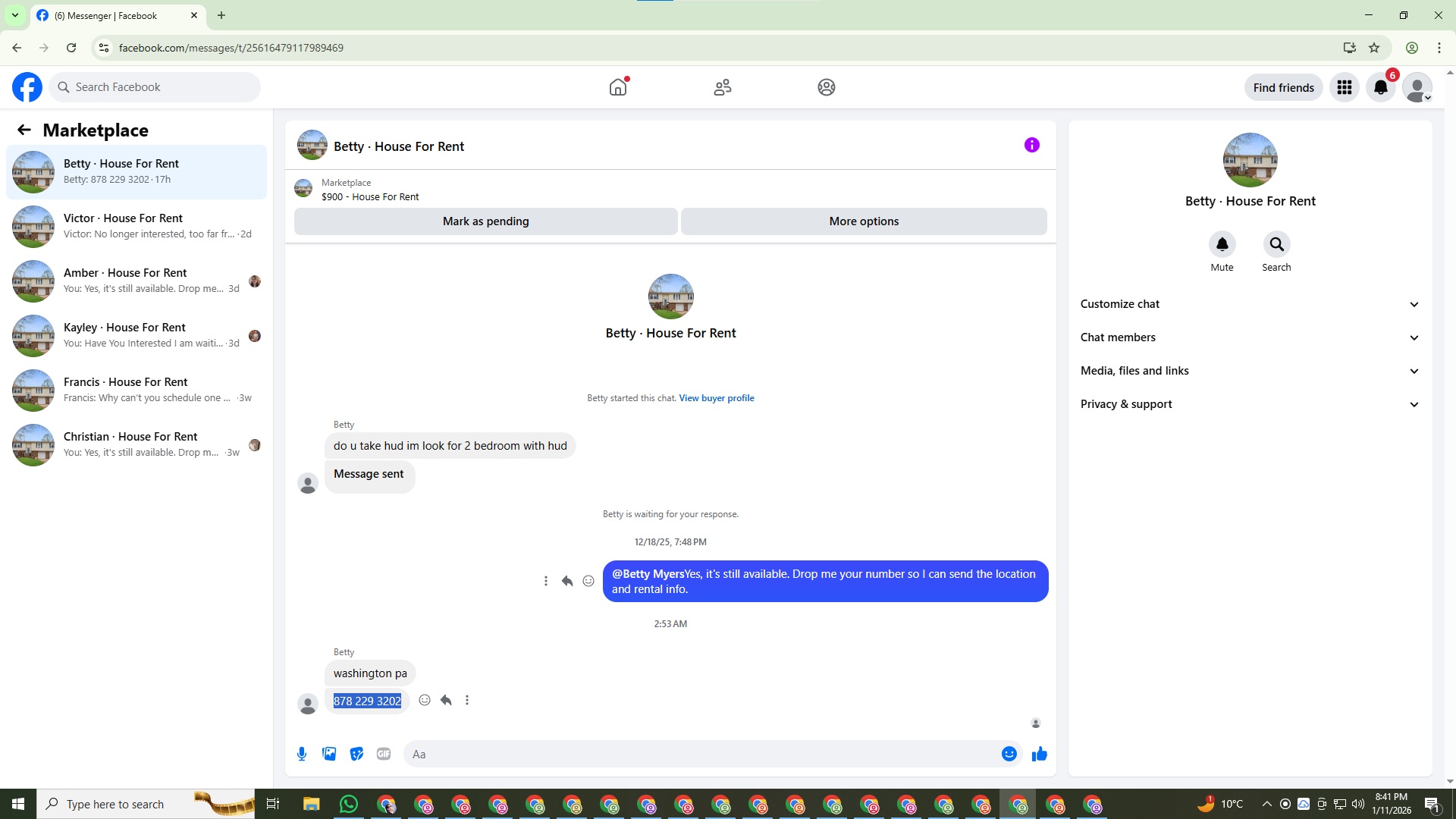Screen dimensions: 1456x819
Task: Record a voice clip
Action: tap(302, 754)
